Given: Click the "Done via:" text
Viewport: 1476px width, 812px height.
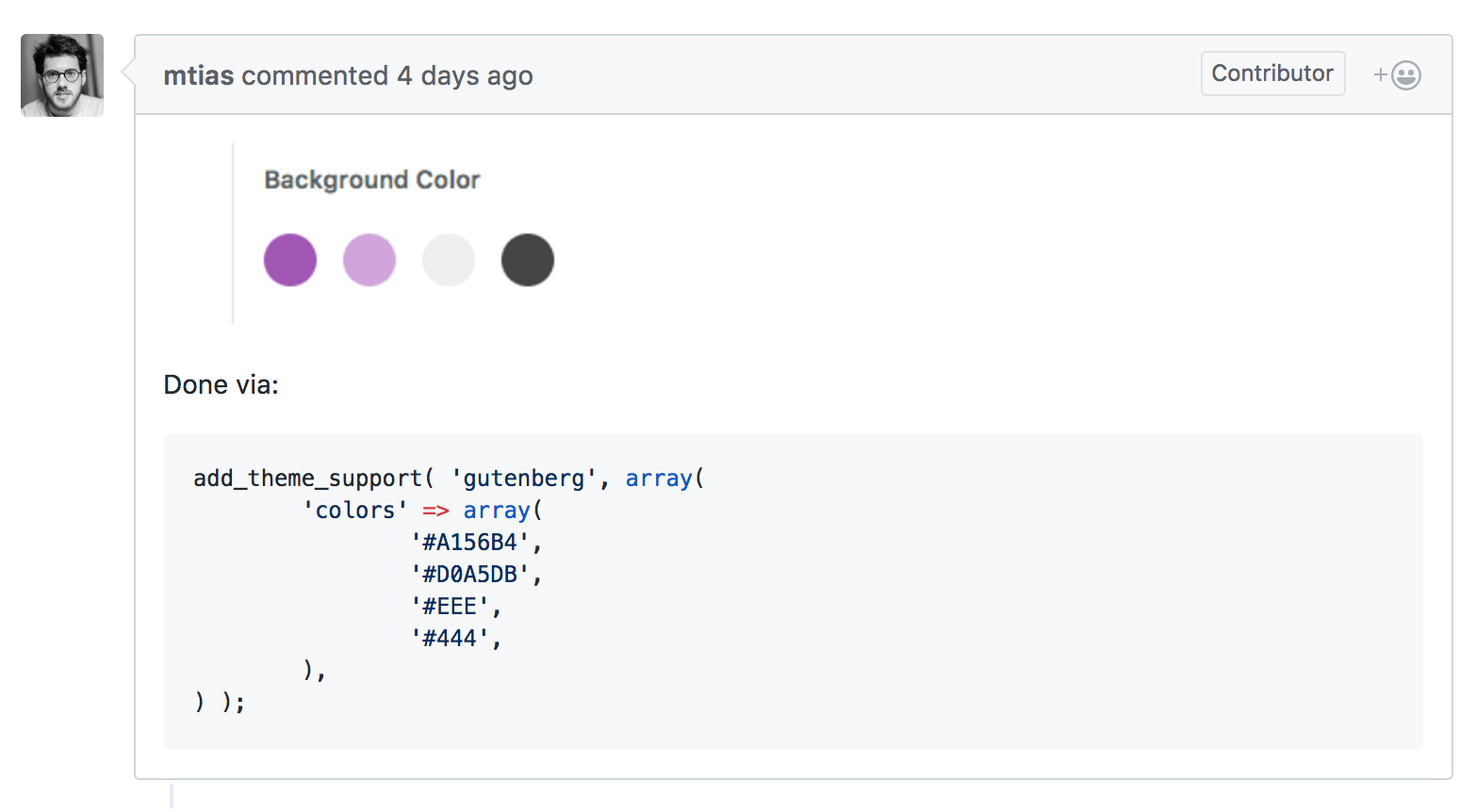Looking at the screenshot, I should [x=221, y=384].
